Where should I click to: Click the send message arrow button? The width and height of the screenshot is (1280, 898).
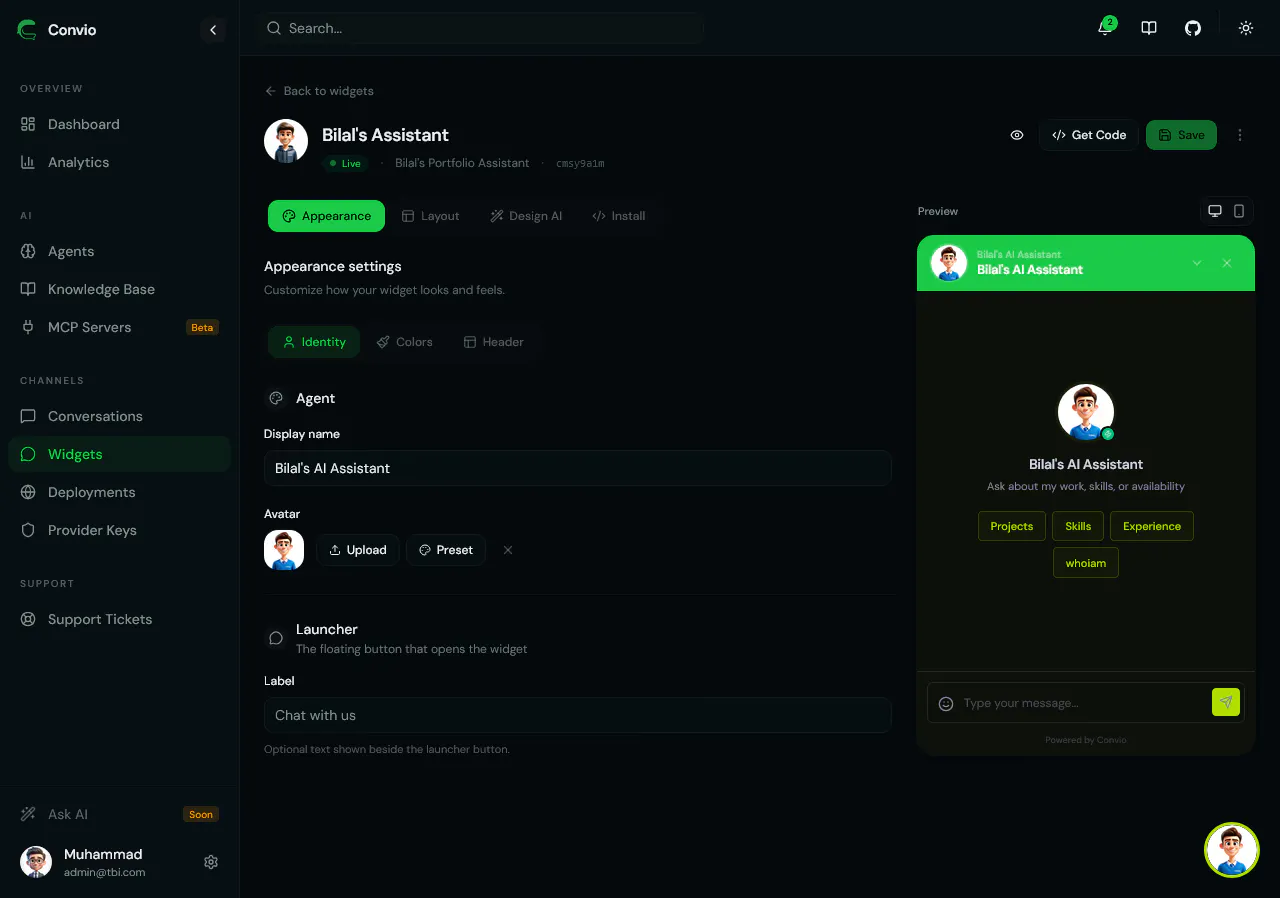(1226, 702)
